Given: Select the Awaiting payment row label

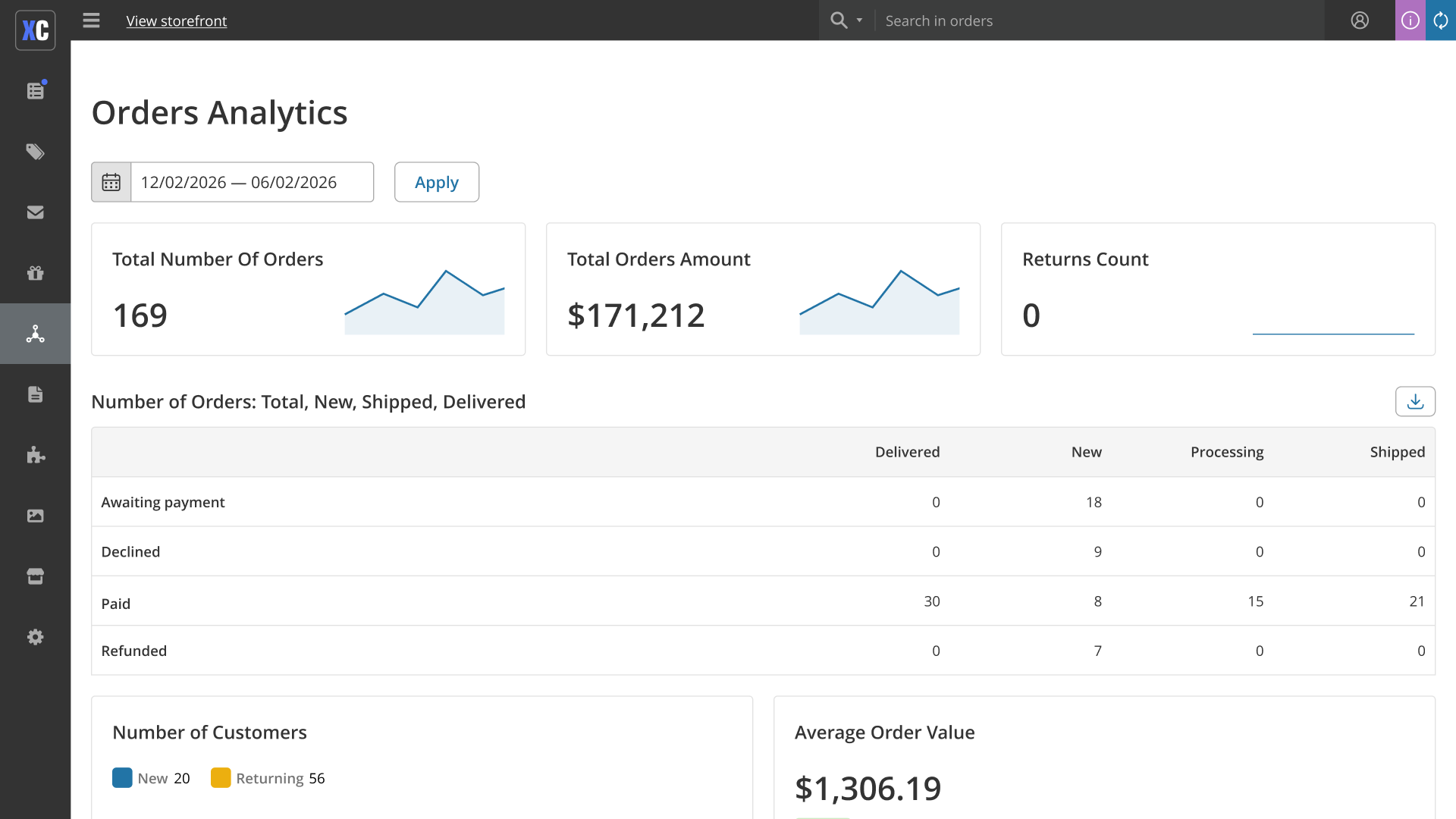Looking at the screenshot, I should pos(163,502).
